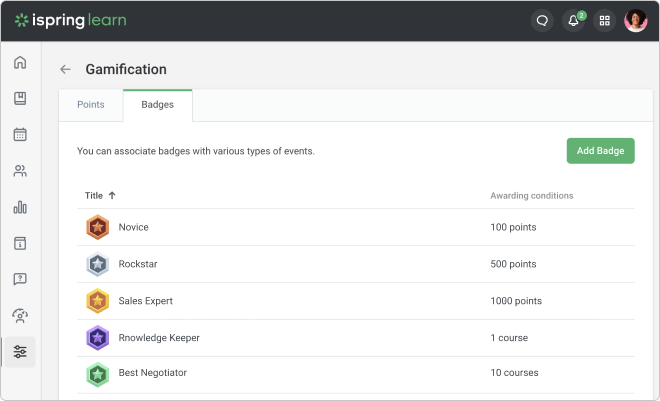Click the Gamification page heading

[x=126, y=69]
